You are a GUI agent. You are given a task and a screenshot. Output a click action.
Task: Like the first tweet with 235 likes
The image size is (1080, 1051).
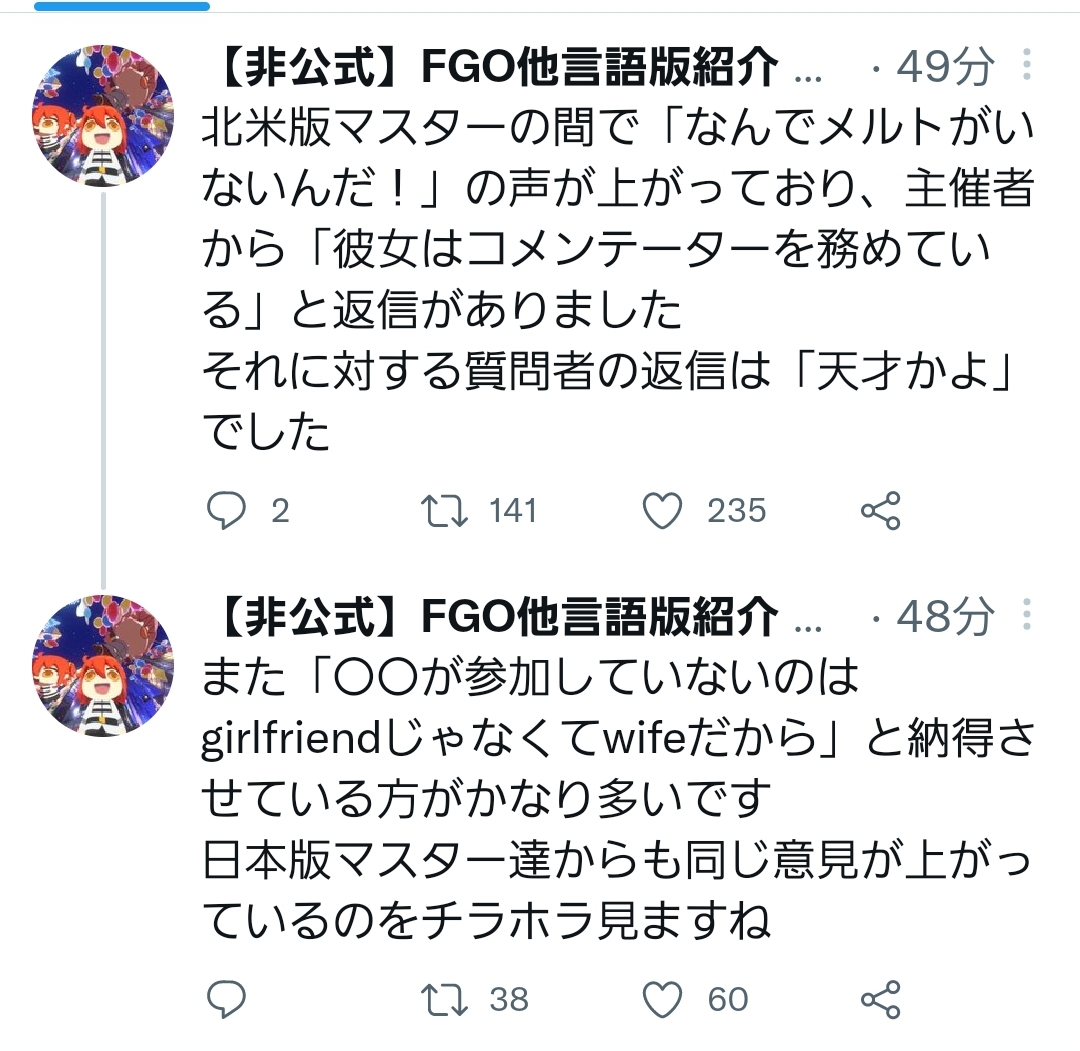[660, 511]
